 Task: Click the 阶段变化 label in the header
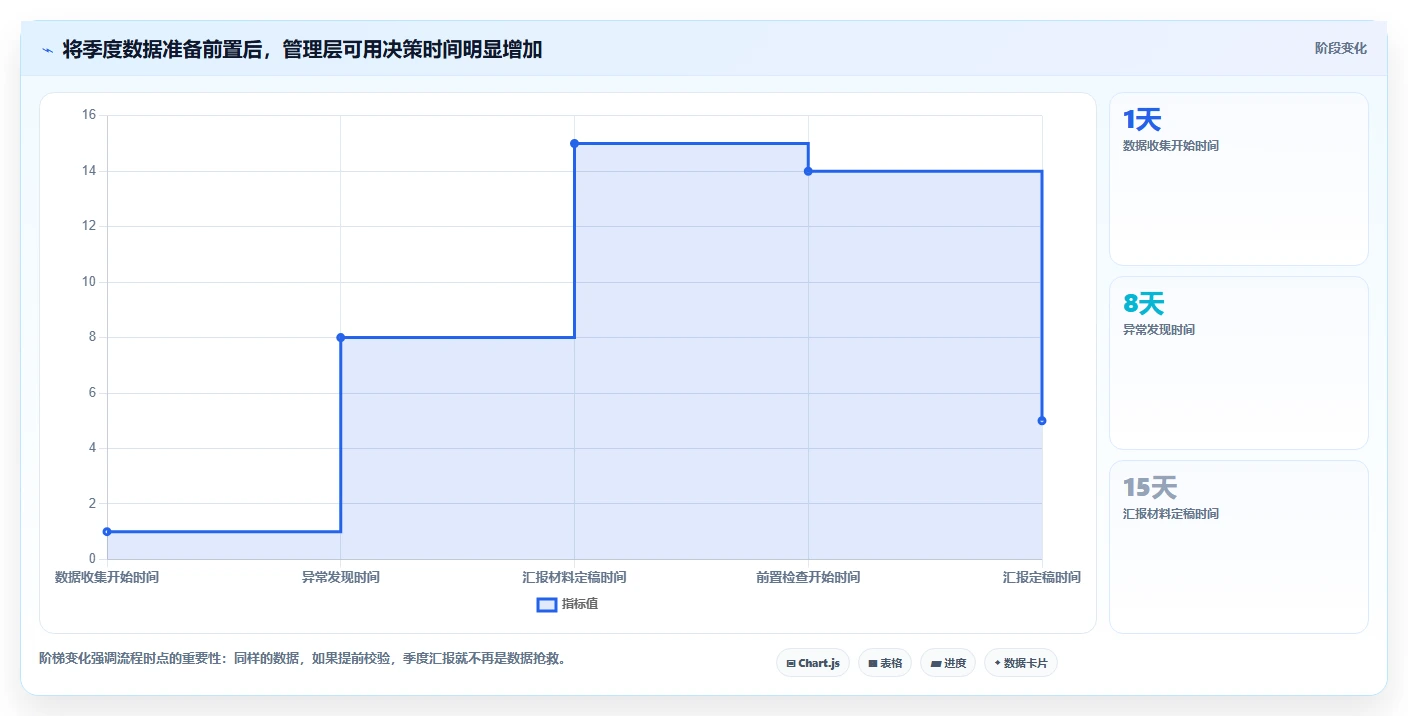(1340, 48)
